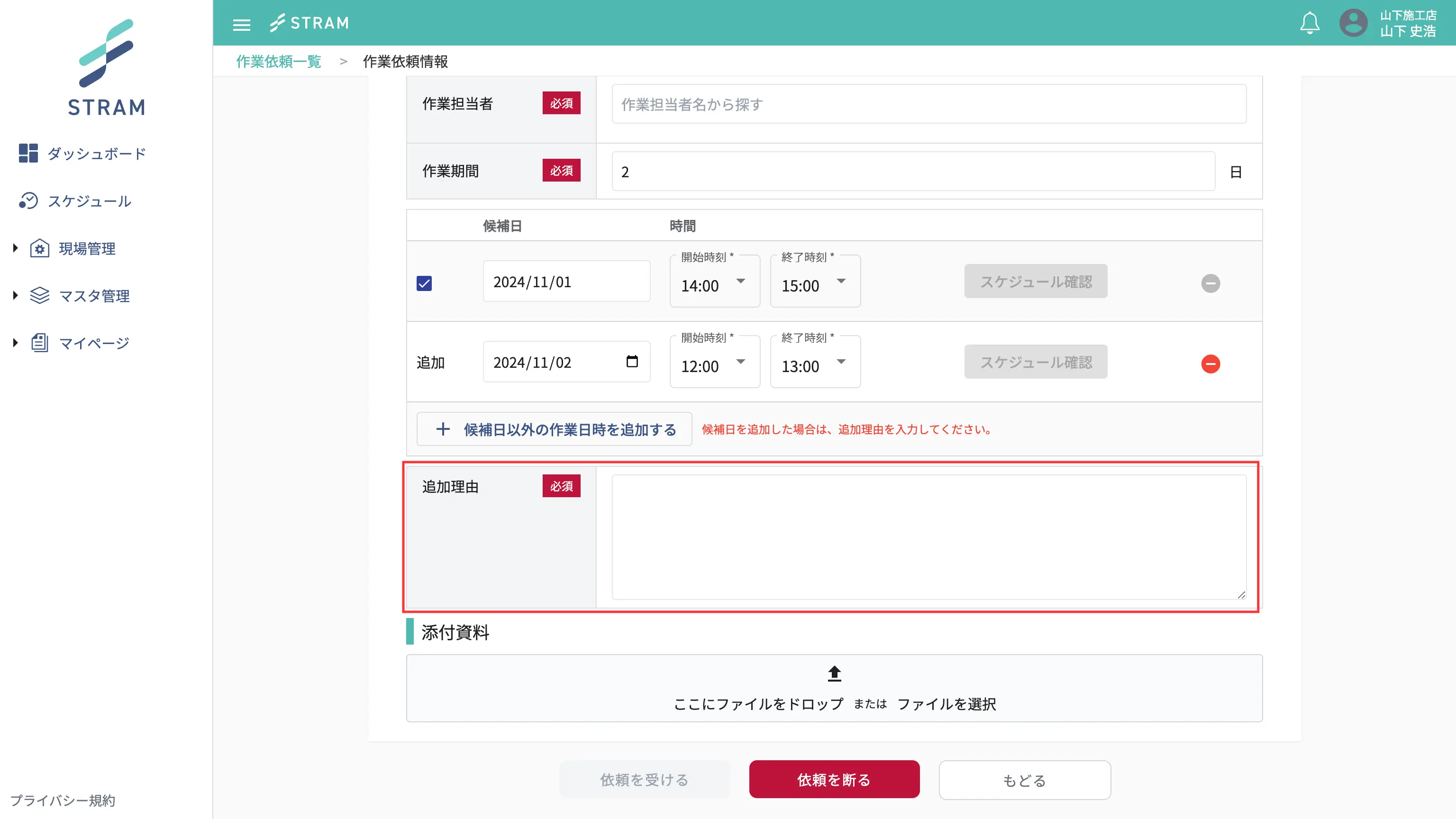
Task: Click the 作業依頼一覧 breadcrumb link
Action: pyautogui.click(x=279, y=61)
